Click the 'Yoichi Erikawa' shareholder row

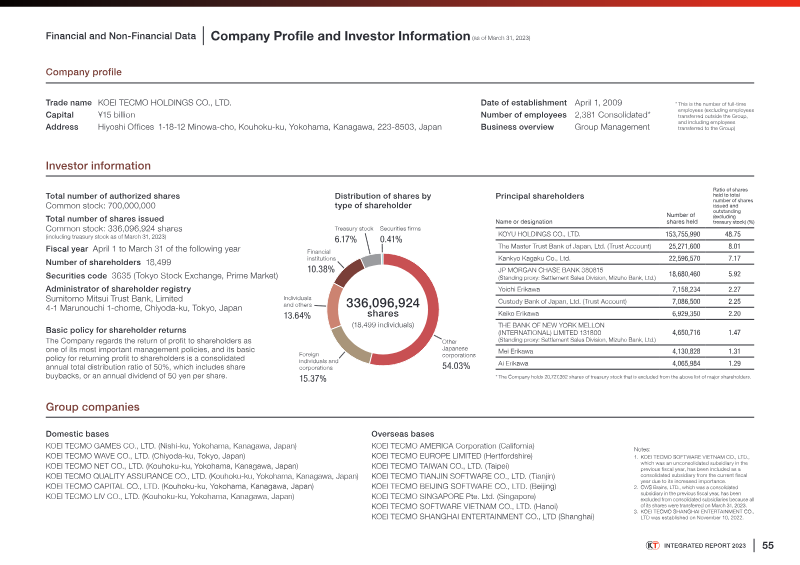tap(624, 289)
